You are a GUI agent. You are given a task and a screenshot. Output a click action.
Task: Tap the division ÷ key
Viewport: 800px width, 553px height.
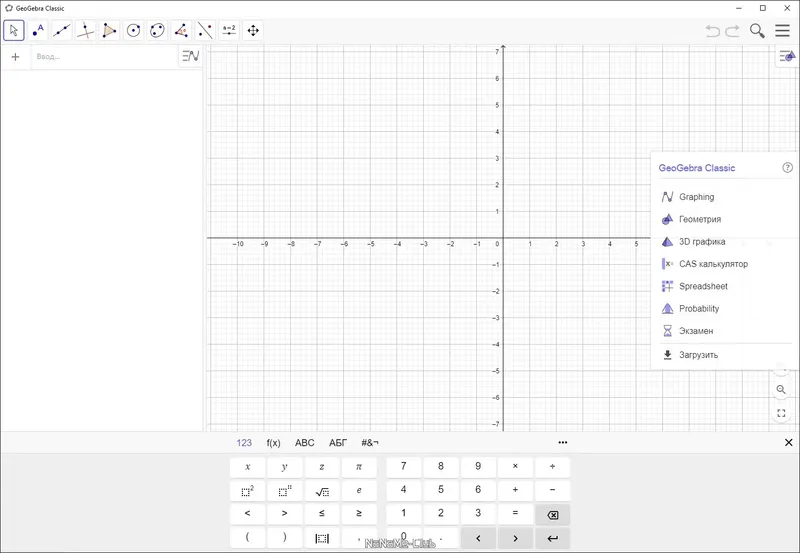click(553, 467)
